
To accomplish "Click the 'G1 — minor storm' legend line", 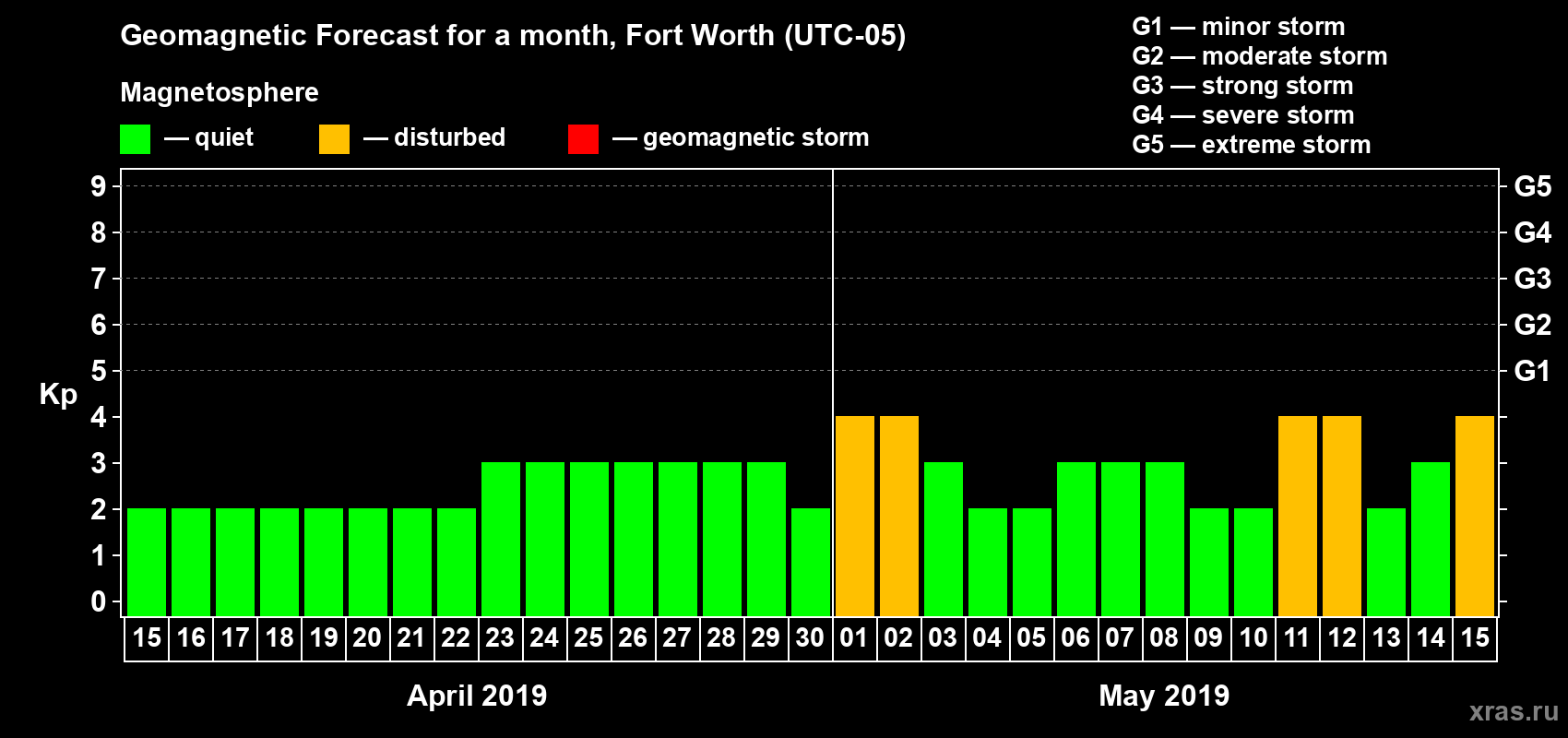I will pyautogui.click(x=1238, y=27).
